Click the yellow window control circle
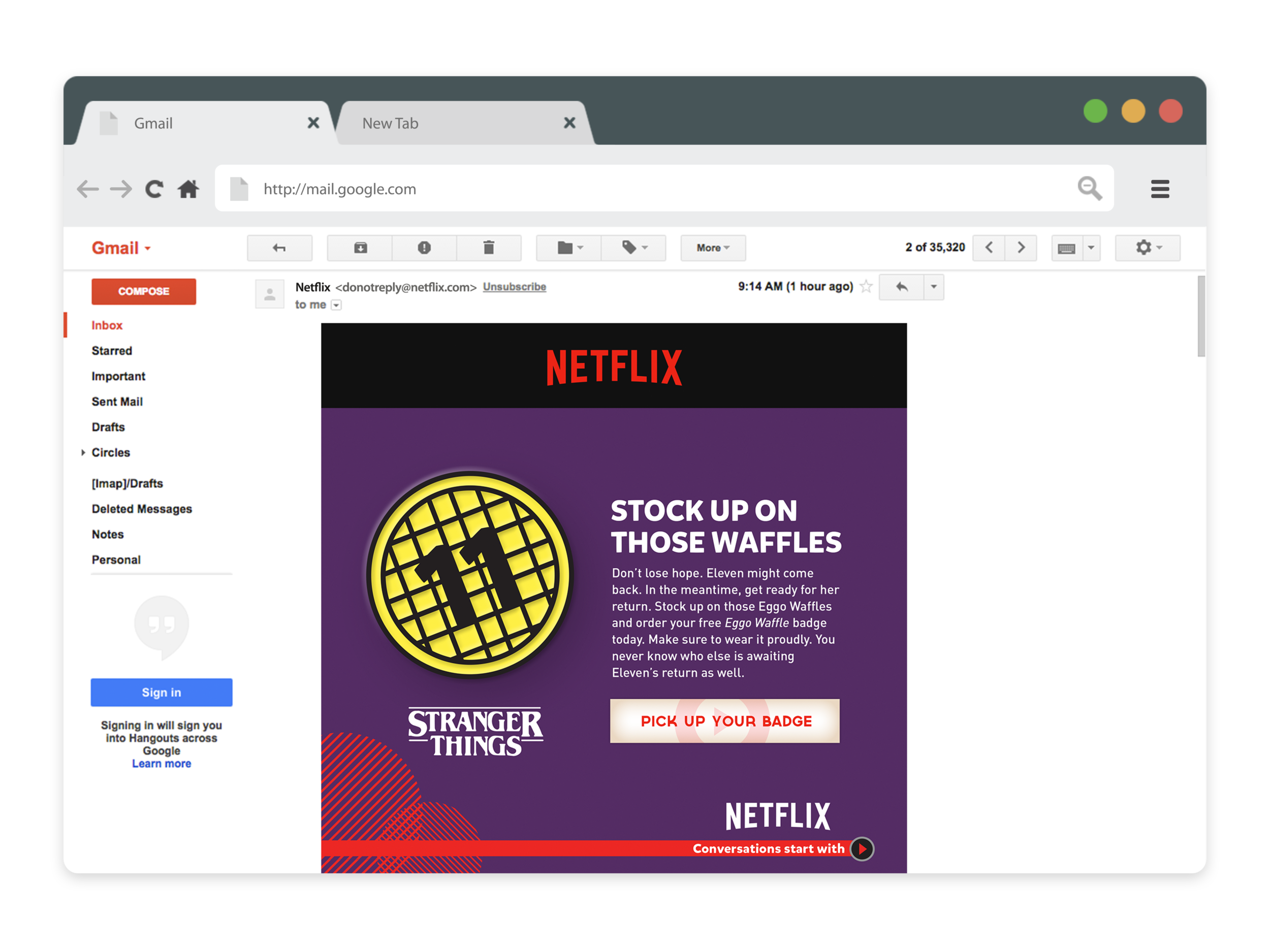 pos(1133,111)
